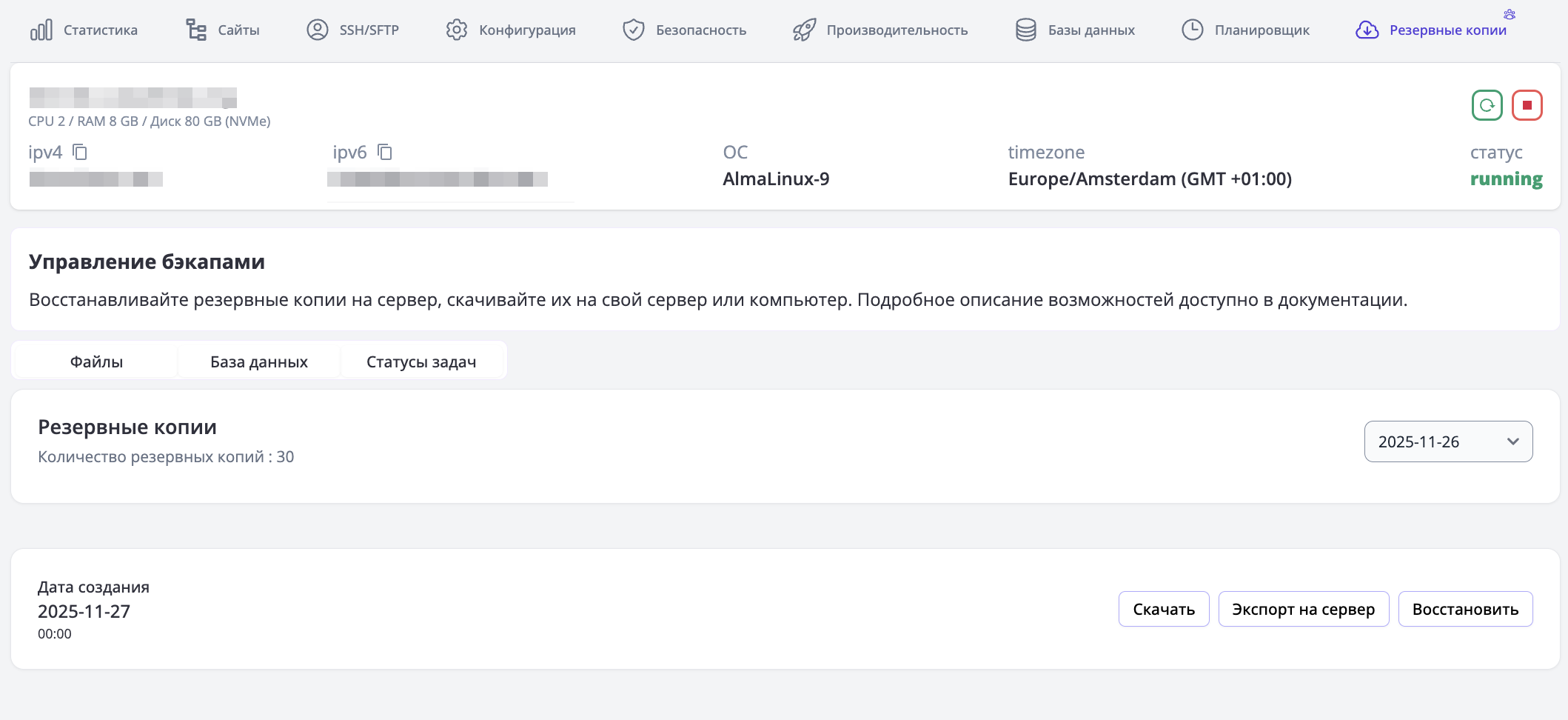Image resolution: width=1568 pixels, height=720 pixels.
Task: Expand the backup date dropdown 2025-11-26
Action: [1448, 441]
